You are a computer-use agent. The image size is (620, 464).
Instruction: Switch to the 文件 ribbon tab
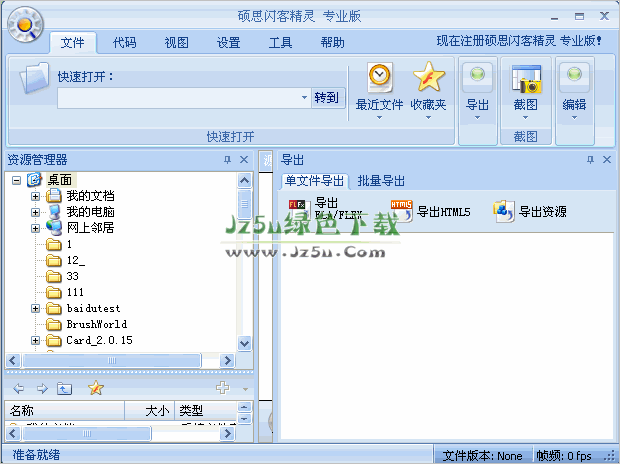72,43
